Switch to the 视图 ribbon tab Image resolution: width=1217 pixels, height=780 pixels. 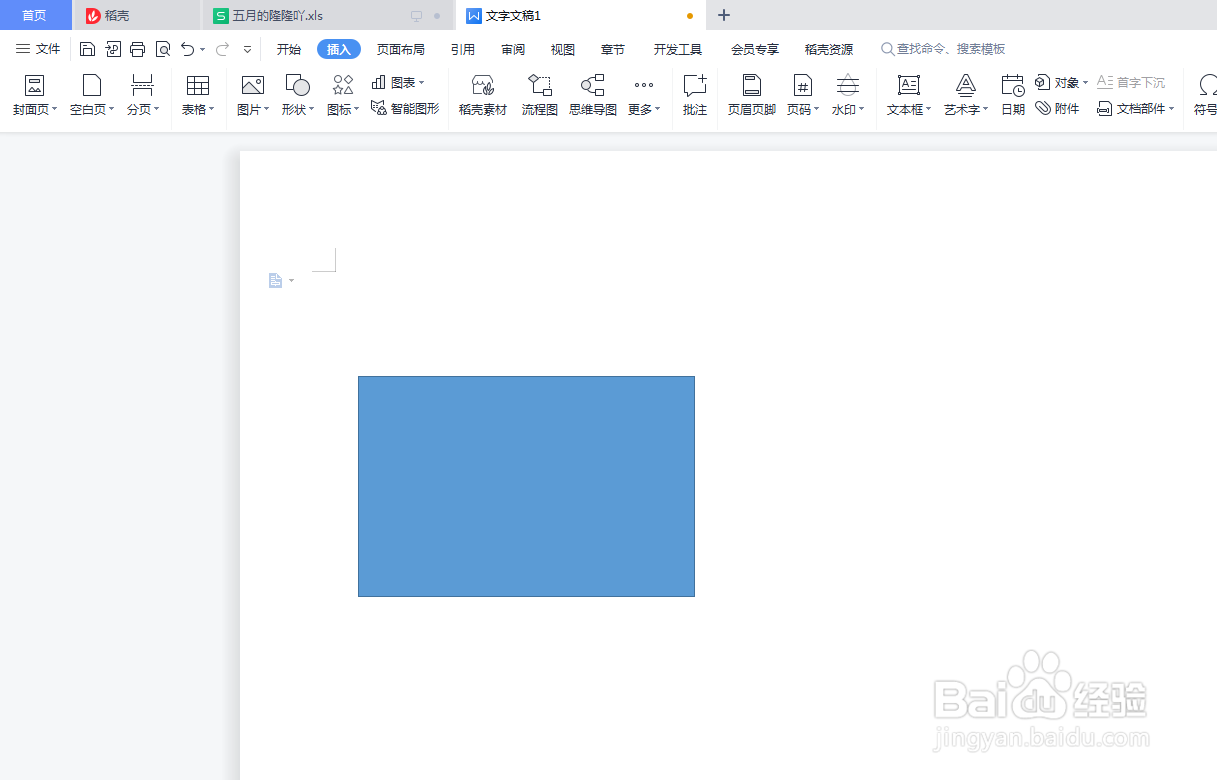(x=563, y=49)
